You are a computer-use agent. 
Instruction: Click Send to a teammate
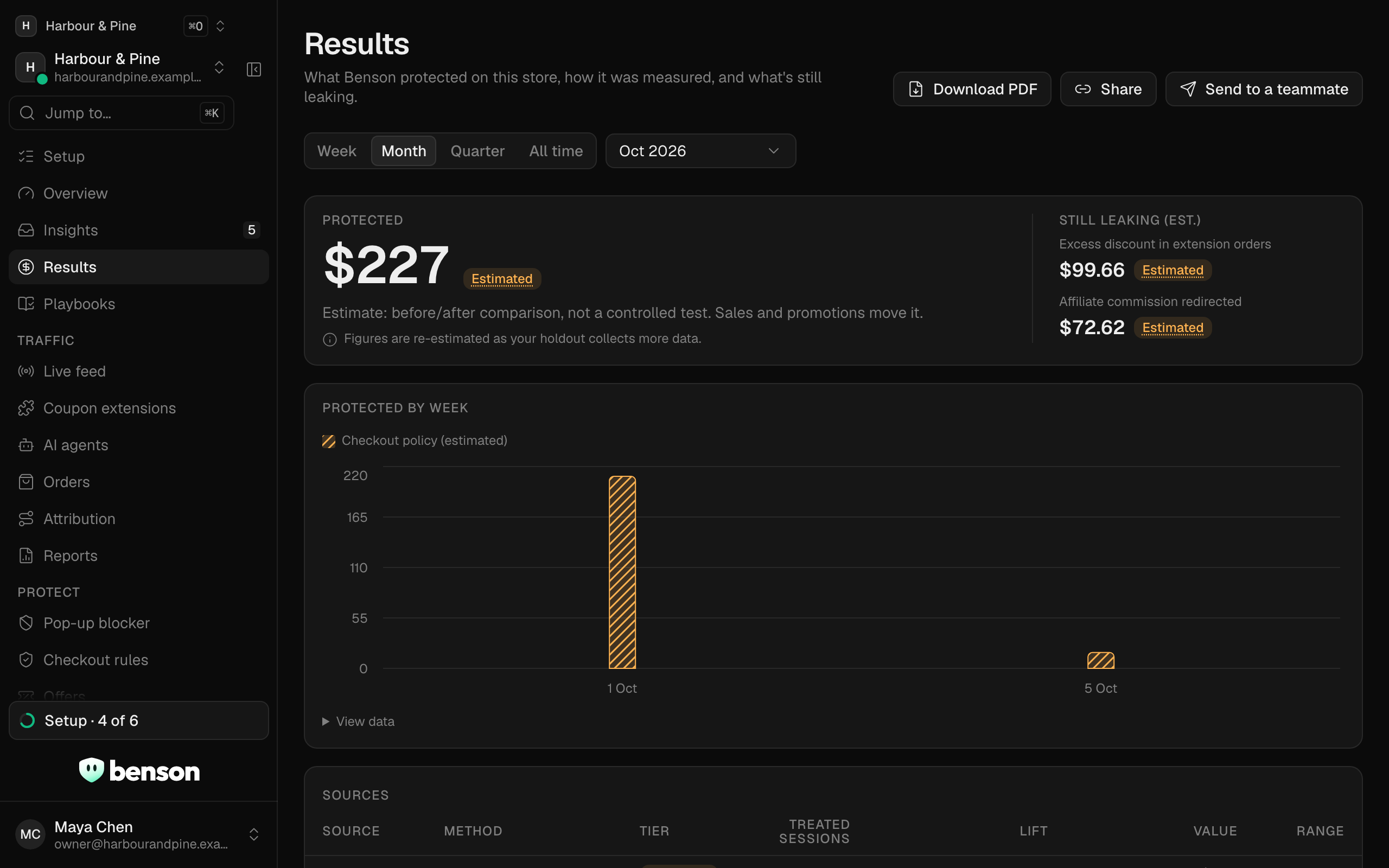pos(1264,89)
